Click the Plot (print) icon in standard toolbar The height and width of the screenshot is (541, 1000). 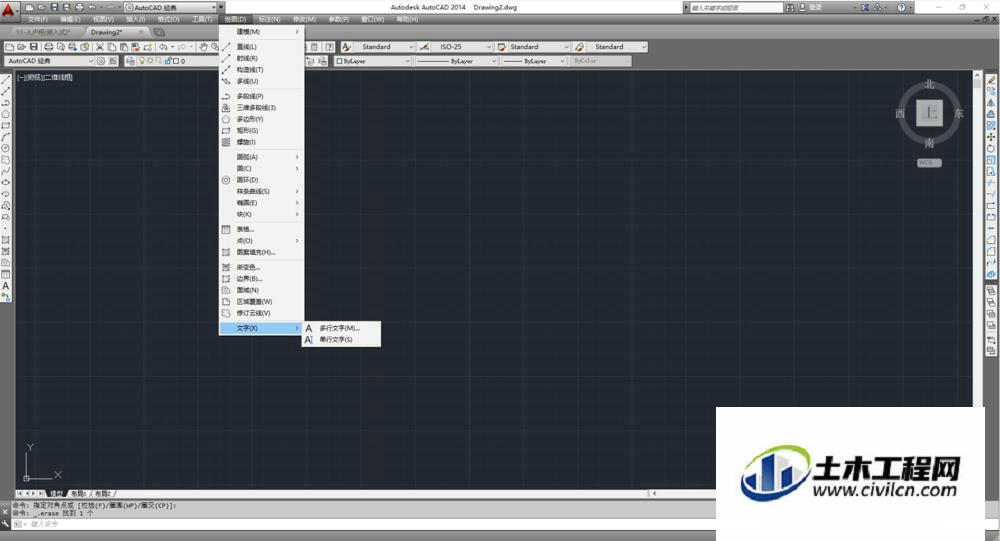click(48, 47)
